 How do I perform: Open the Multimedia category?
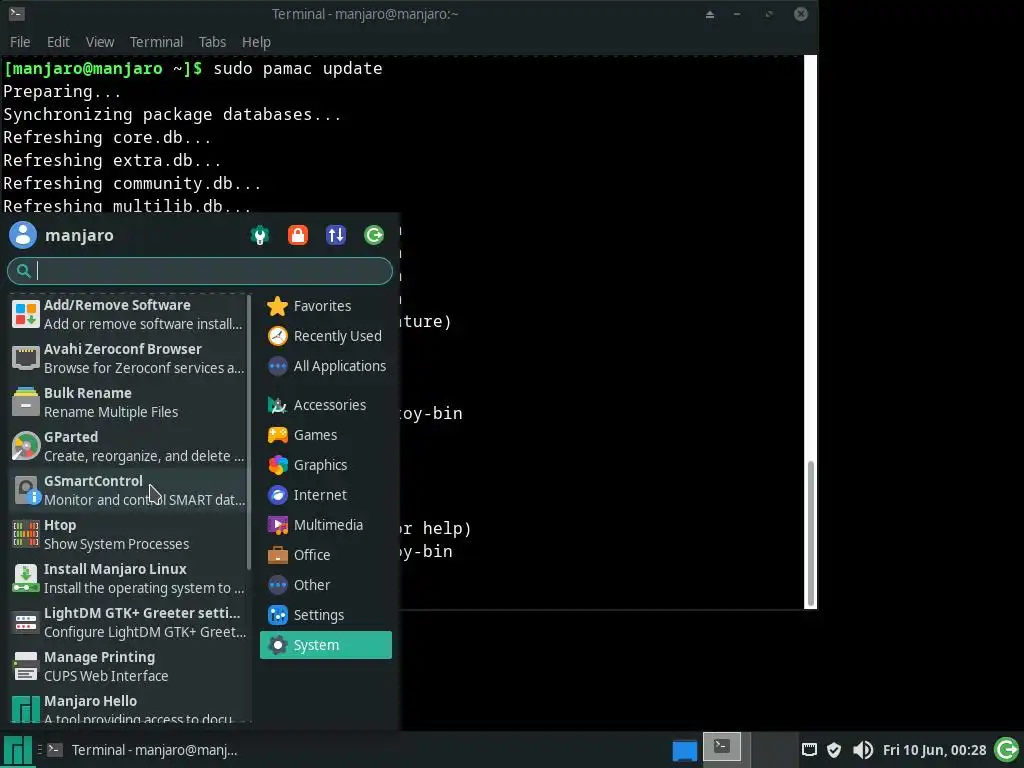point(326,525)
